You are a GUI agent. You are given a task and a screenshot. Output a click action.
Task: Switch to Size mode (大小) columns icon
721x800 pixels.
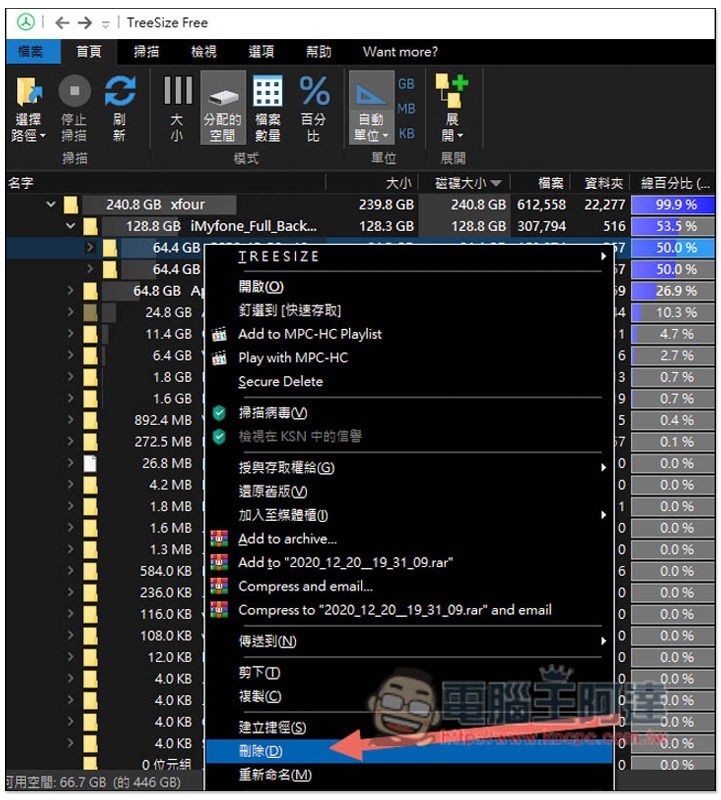178,90
